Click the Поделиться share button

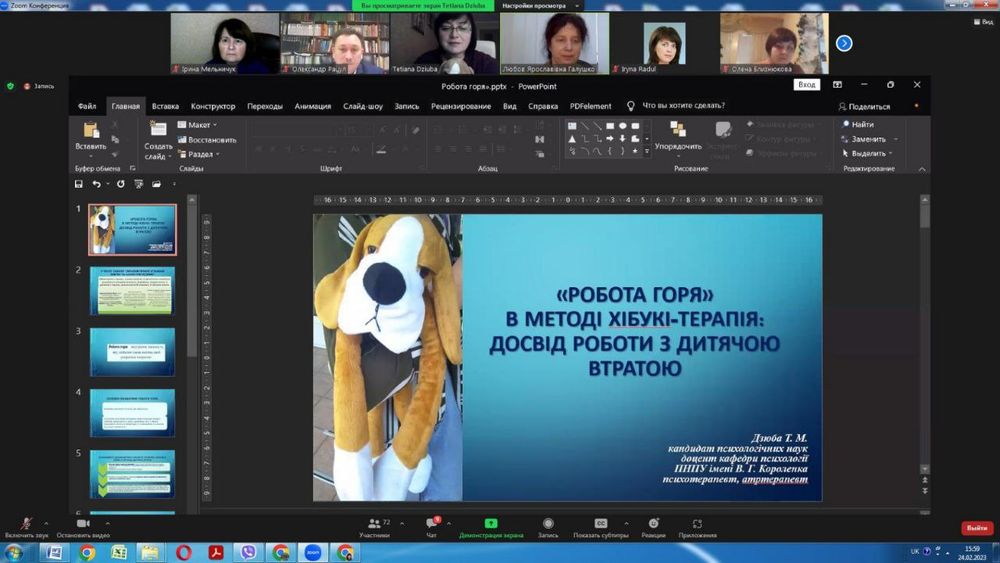864,106
